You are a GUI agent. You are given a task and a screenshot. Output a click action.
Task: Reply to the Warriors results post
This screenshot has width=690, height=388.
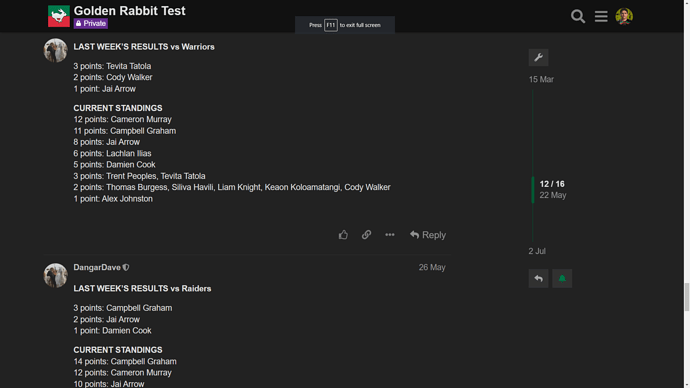428,235
